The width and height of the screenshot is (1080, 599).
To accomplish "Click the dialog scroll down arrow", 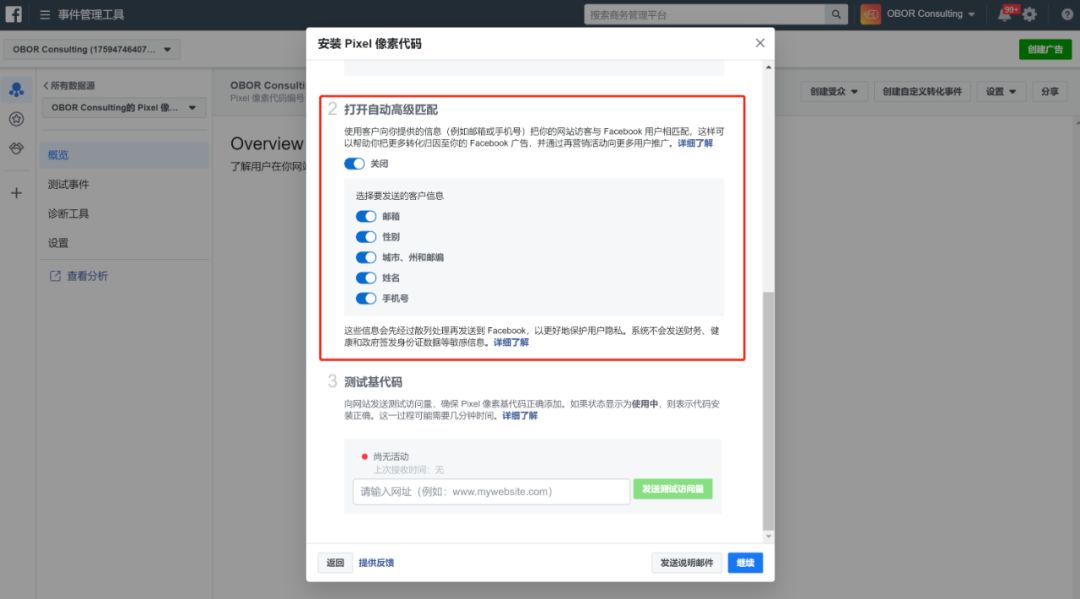I will coord(769,536).
